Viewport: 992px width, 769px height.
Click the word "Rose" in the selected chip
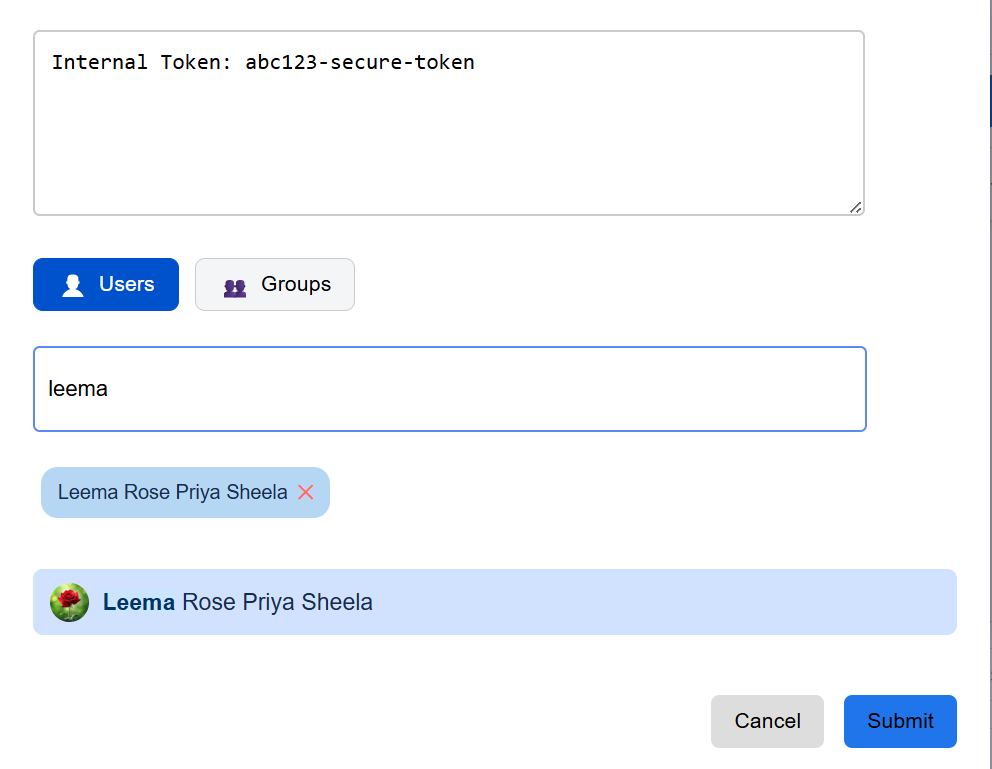point(147,492)
